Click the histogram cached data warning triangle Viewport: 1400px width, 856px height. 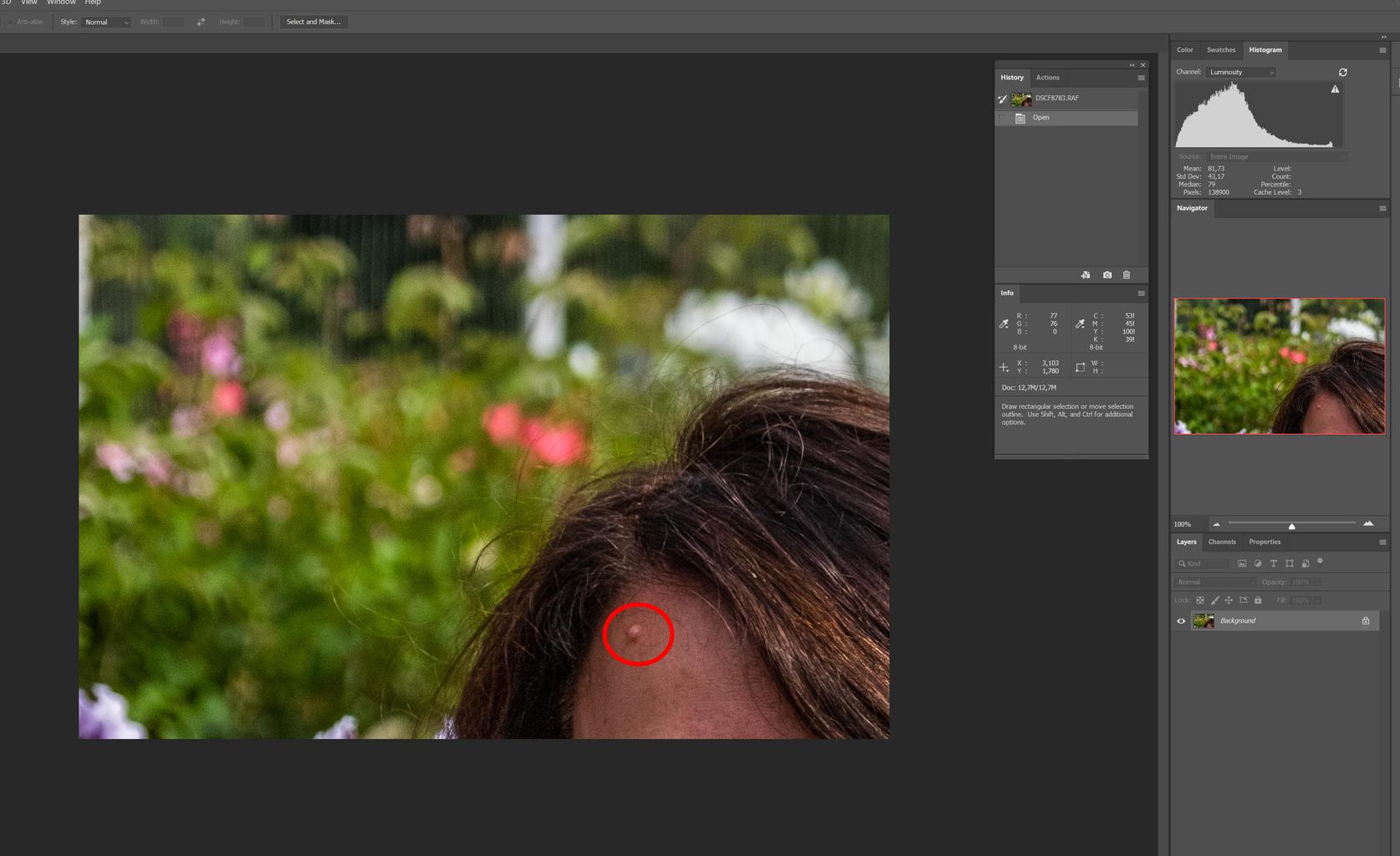tap(1335, 89)
